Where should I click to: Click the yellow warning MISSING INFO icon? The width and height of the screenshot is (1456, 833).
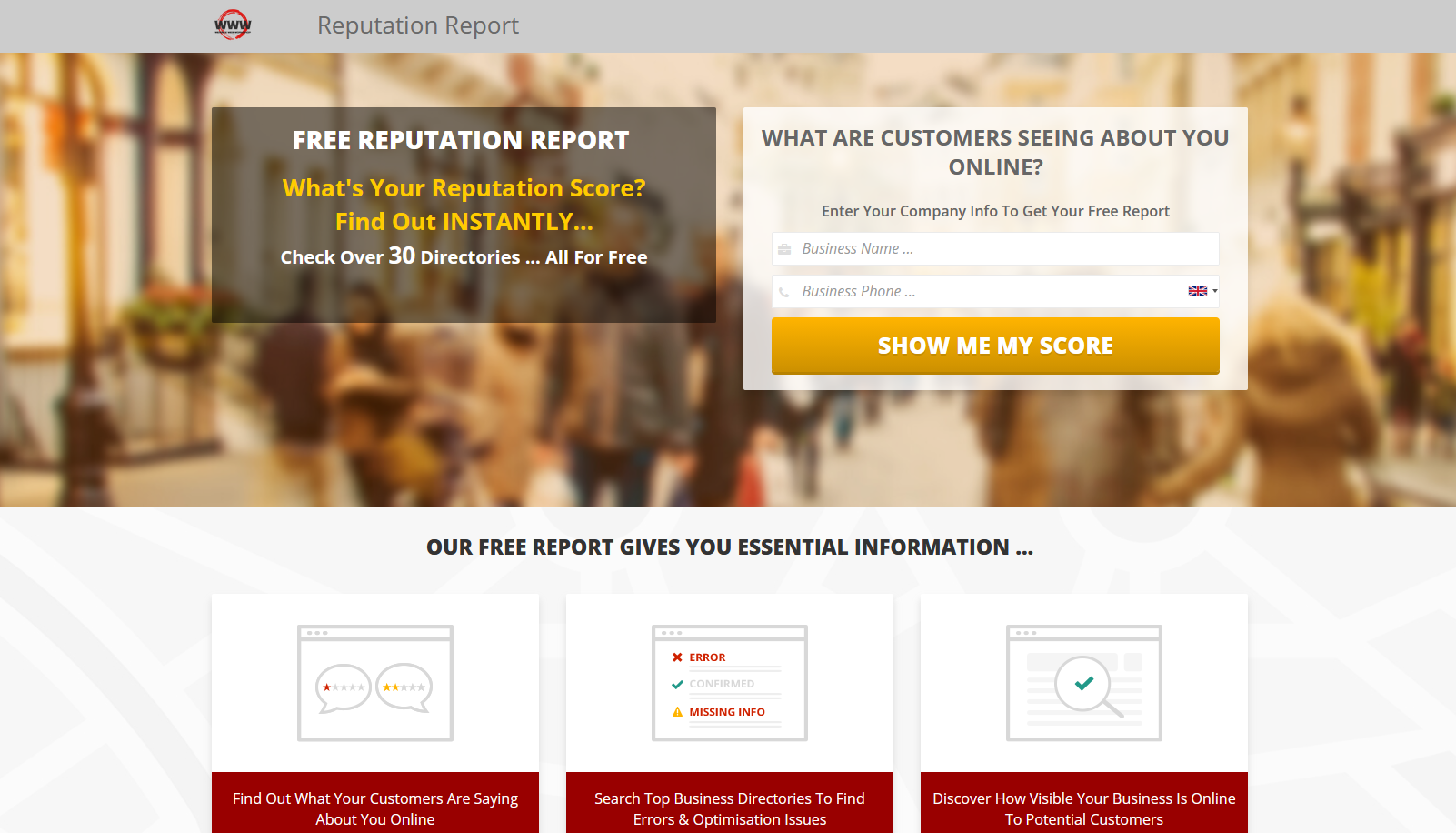pos(677,712)
